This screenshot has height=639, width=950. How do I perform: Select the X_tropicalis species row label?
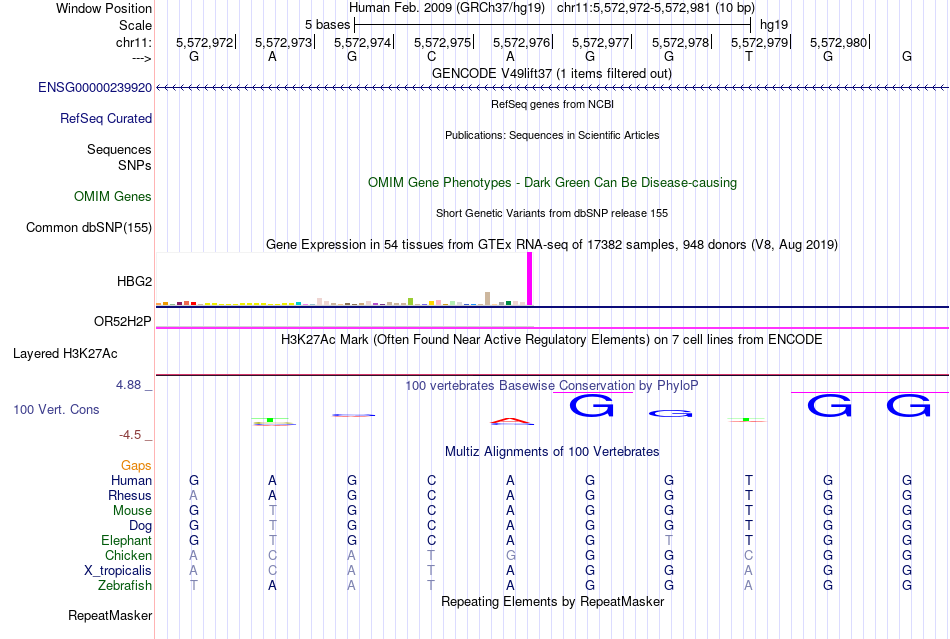coord(118,571)
